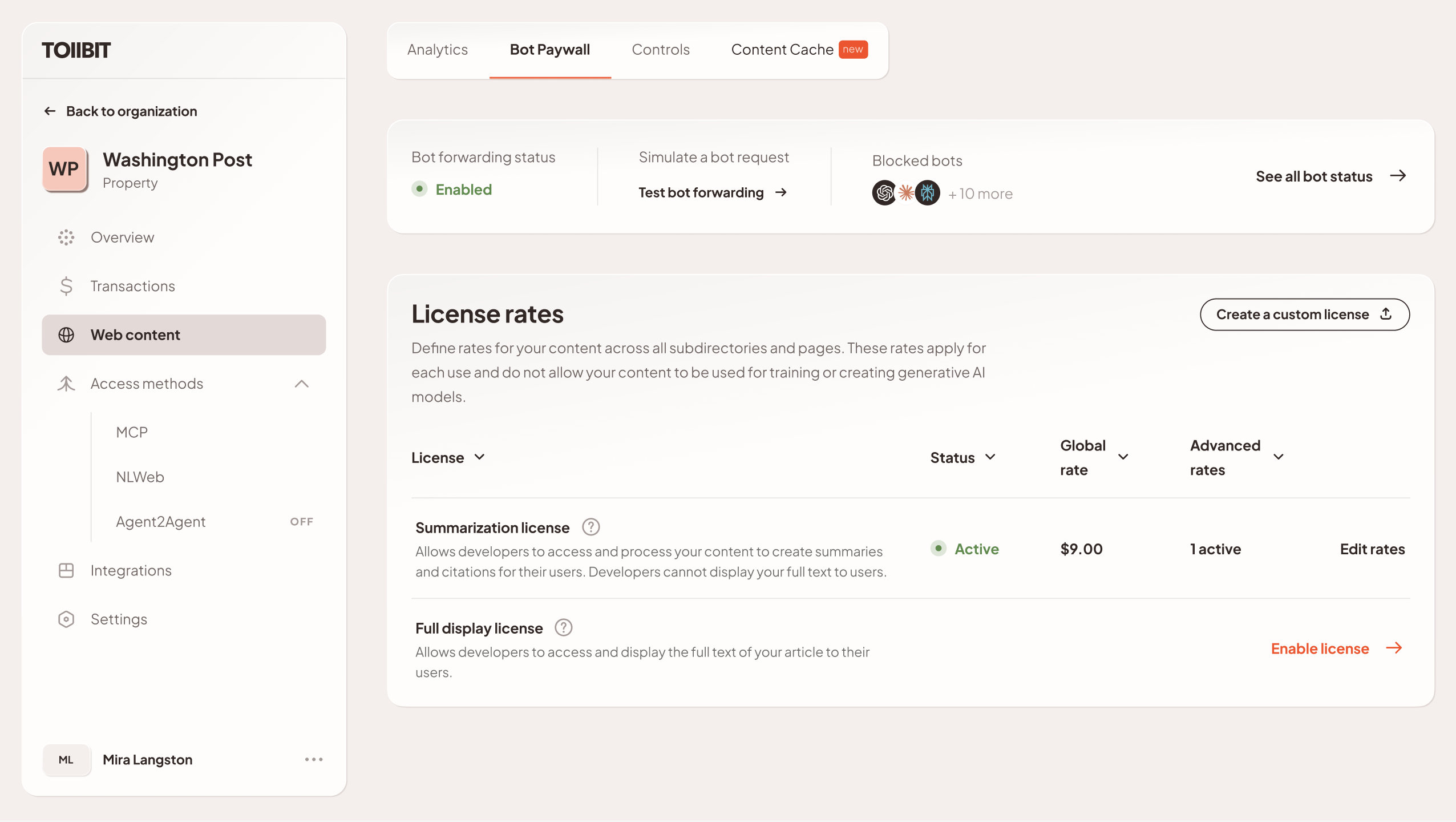Click the Overview dotted icon in sidebar
This screenshot has height=822, width=1456.
point(66,237)
